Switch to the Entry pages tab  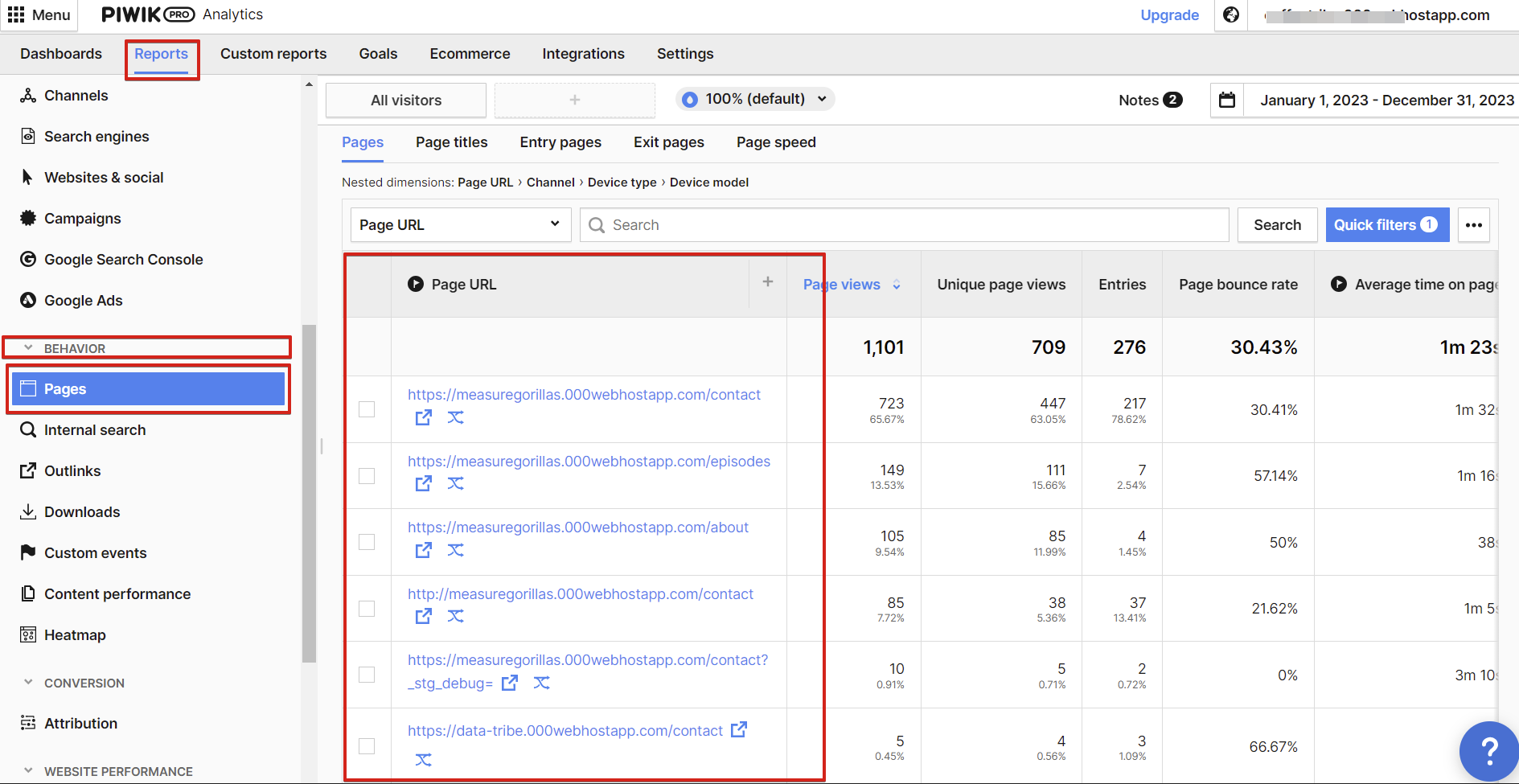pyautogui.click(x=560, y=142)
